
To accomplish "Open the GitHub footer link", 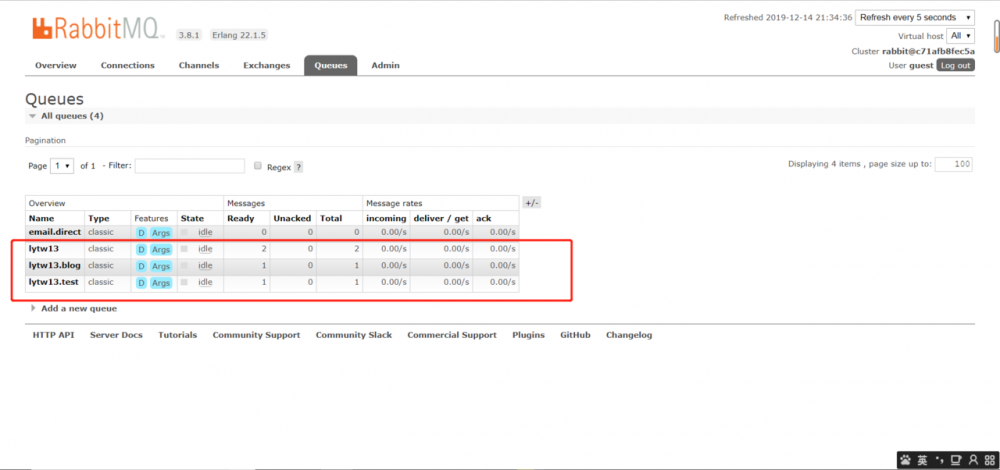I will coord(575,335).
